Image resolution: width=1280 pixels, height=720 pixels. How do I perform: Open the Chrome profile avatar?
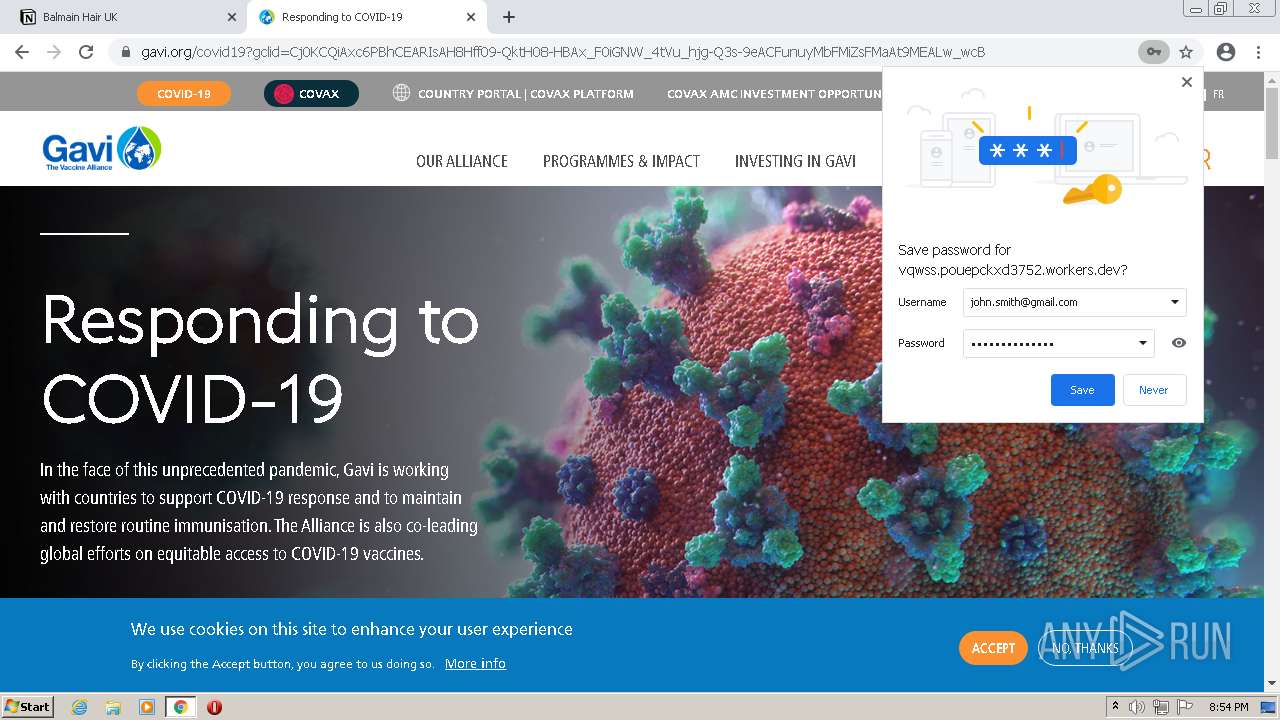point(1225,52)
